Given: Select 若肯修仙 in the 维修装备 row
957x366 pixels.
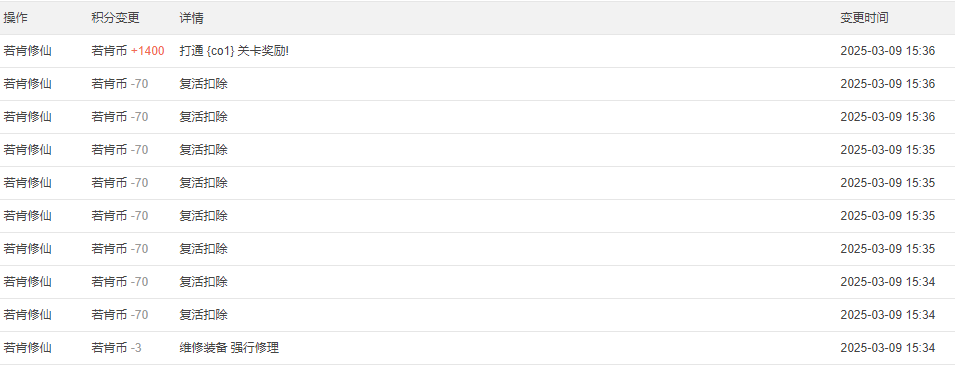Looking at the screenshot, I should [x=27, y=348].
